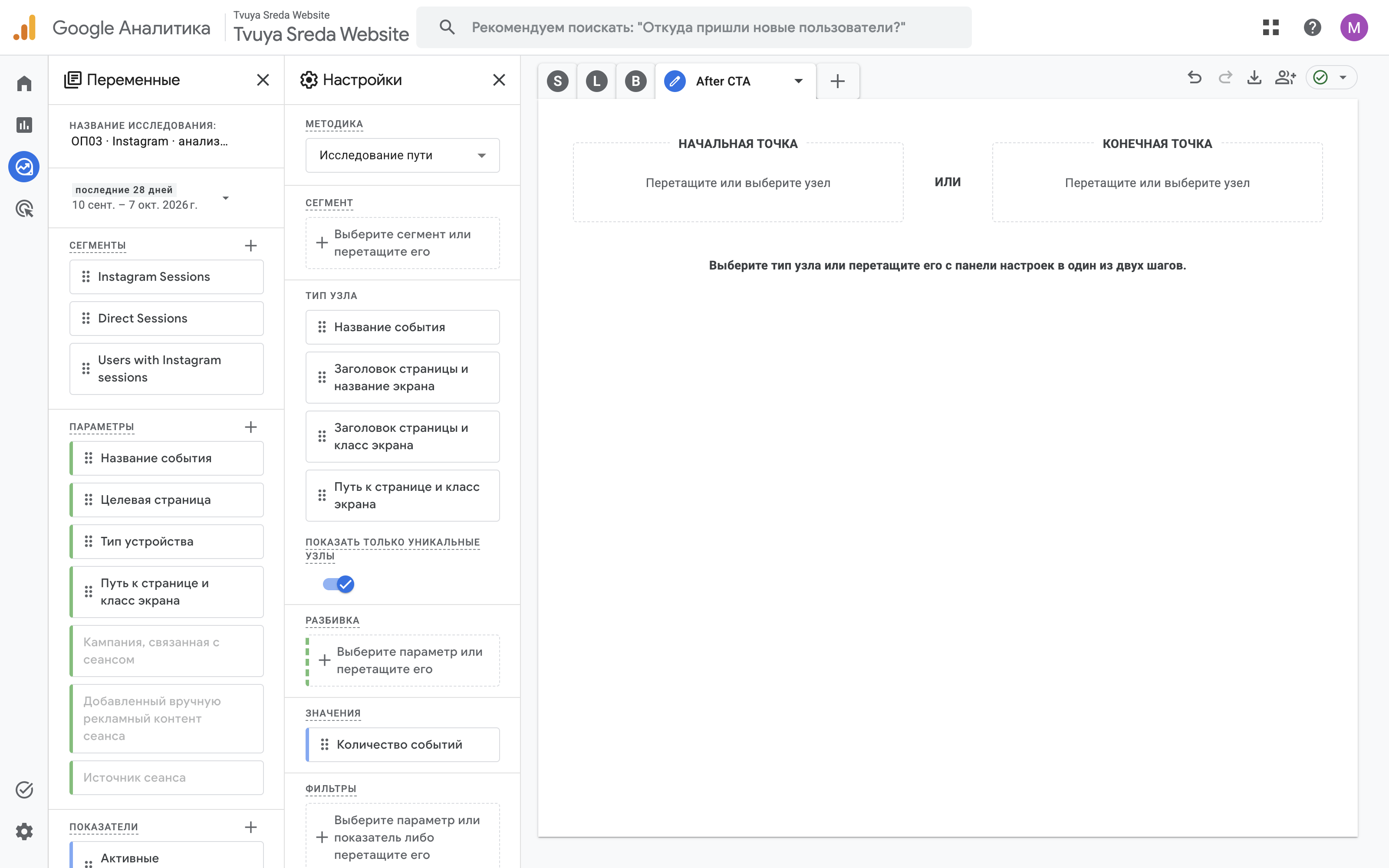The image size is (1389, 868).
Task: Open Configure checkmark icon in sidebar
Action: tap(24, 790)
